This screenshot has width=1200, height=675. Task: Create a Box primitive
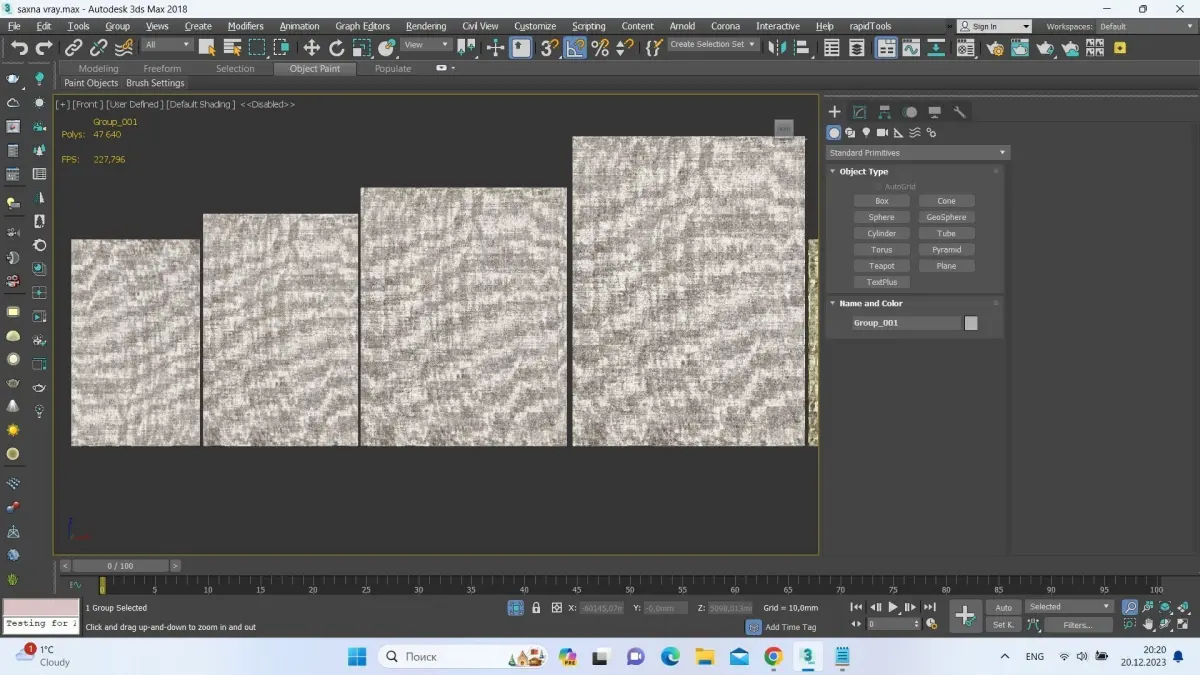tap(882, 201)
